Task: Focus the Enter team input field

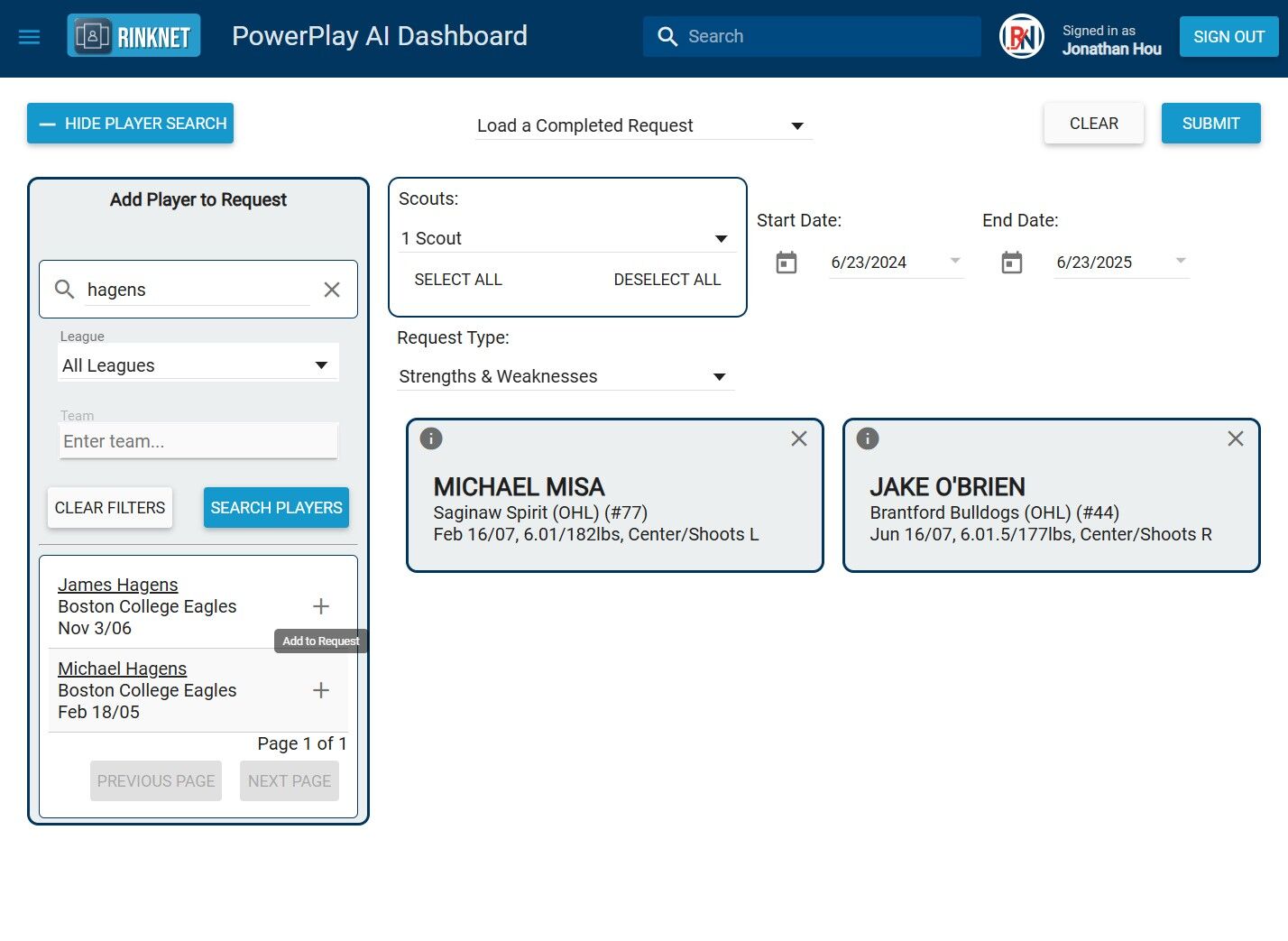Action: pos(198,441)
